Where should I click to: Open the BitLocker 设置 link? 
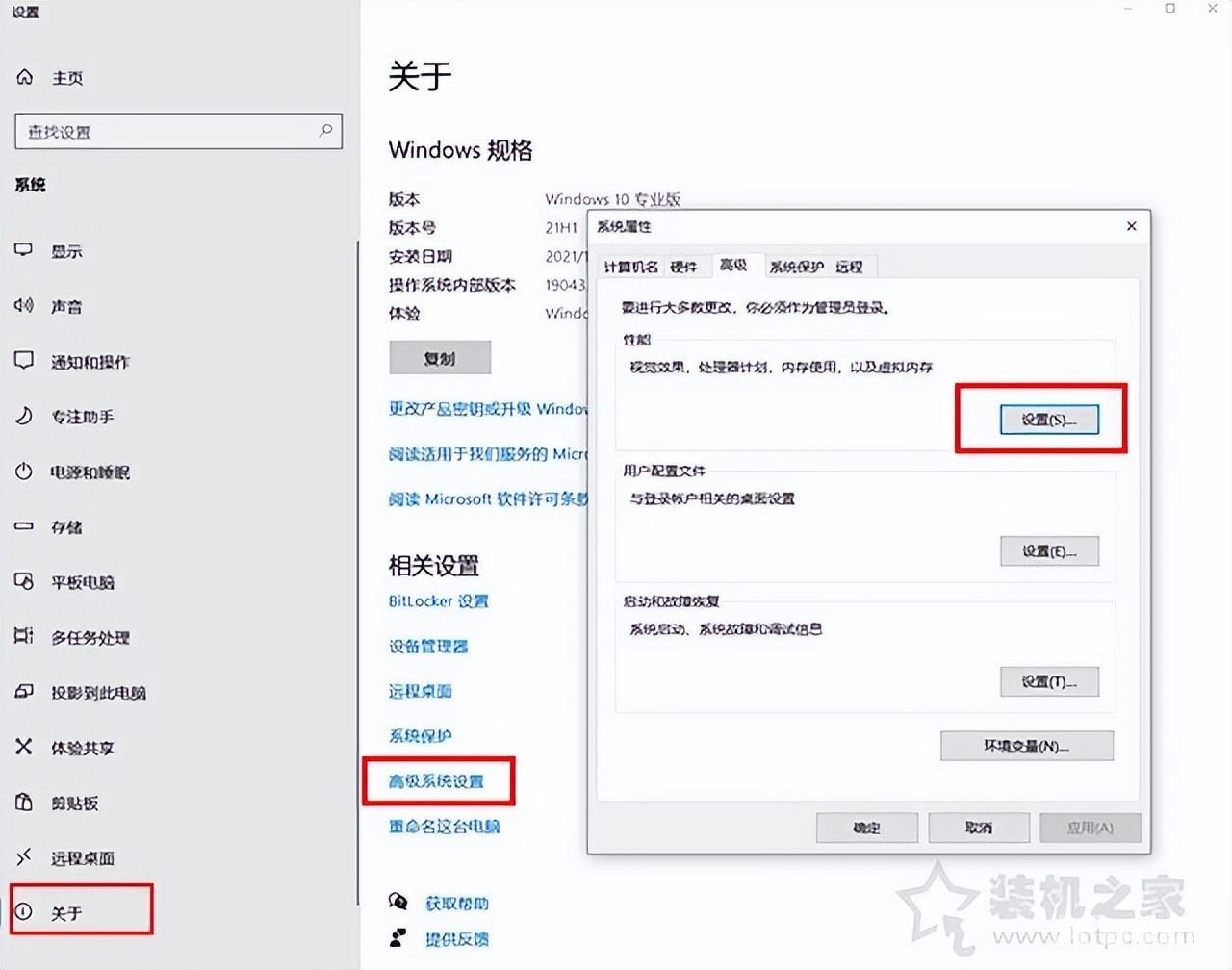[438, 601]
